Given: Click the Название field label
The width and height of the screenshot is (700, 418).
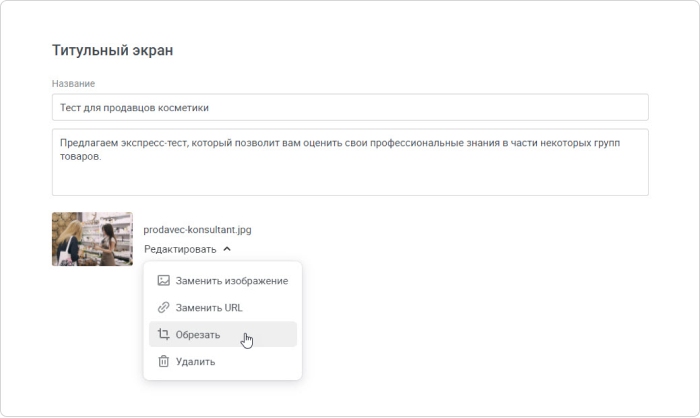Looking at the screenshot, I should tap(73, 84).
